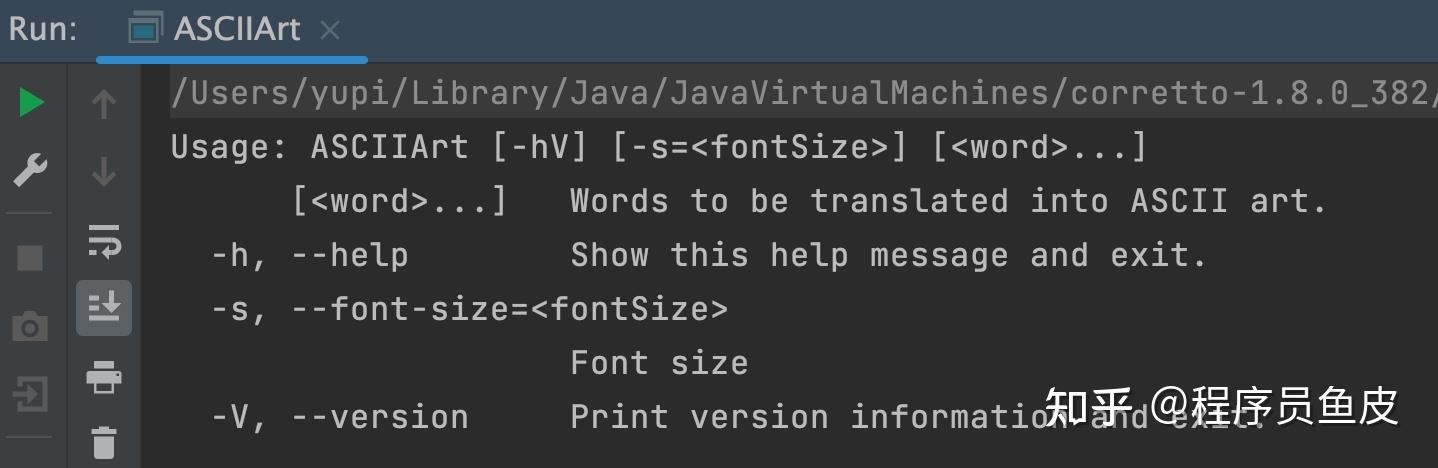This screenshot has width=1438, height=468.
Task: Clear all console output with trash icon
Action: click(104, 442)
